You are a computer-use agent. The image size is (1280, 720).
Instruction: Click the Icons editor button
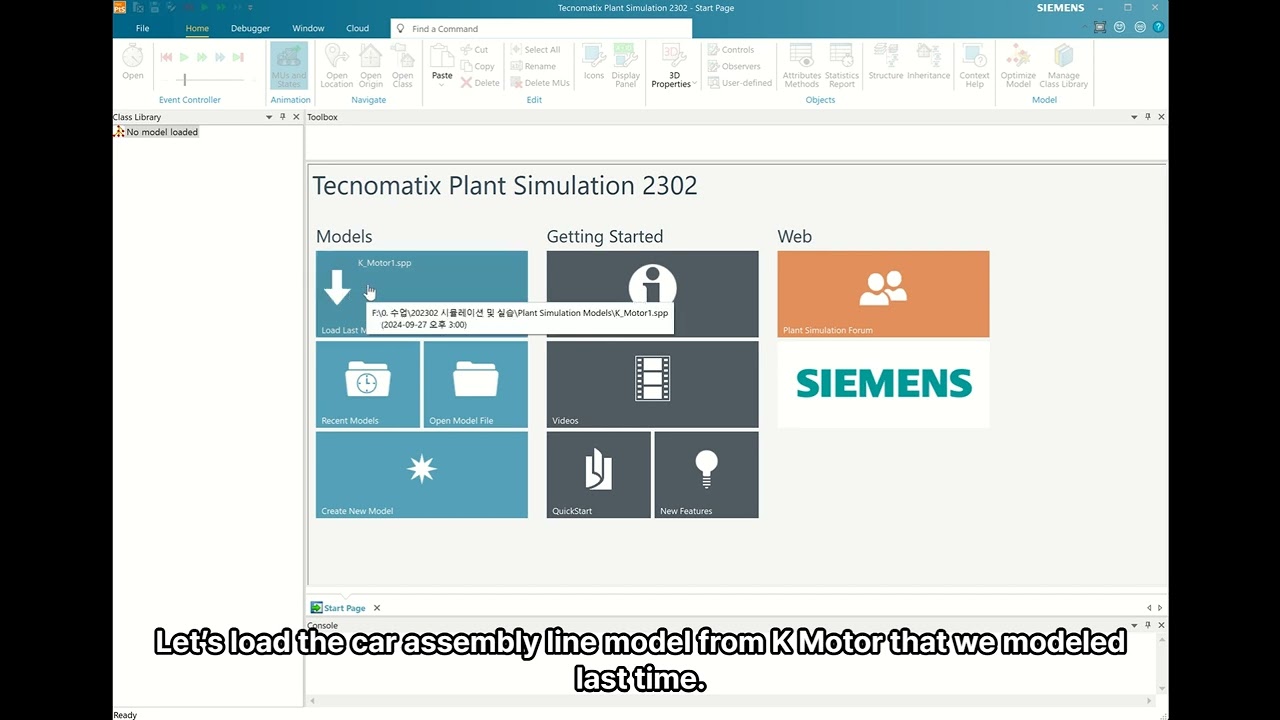594,62
